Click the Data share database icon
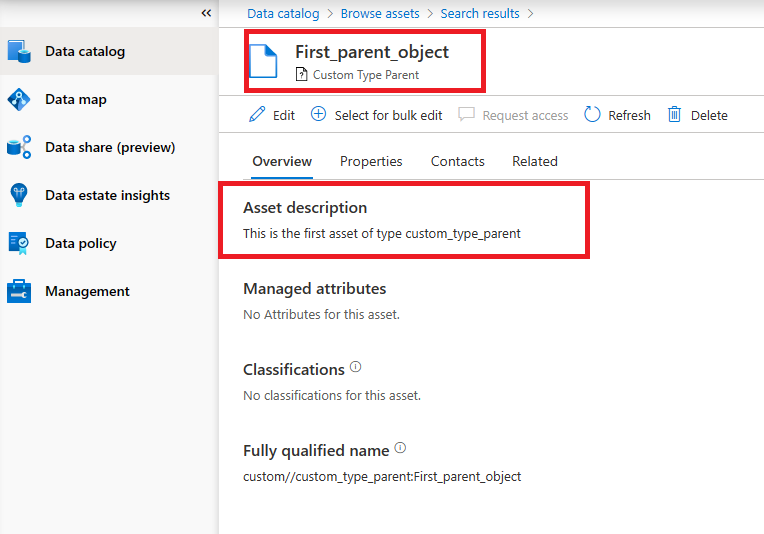This screenshot has height=534, width=764. (x=19, y=148)
